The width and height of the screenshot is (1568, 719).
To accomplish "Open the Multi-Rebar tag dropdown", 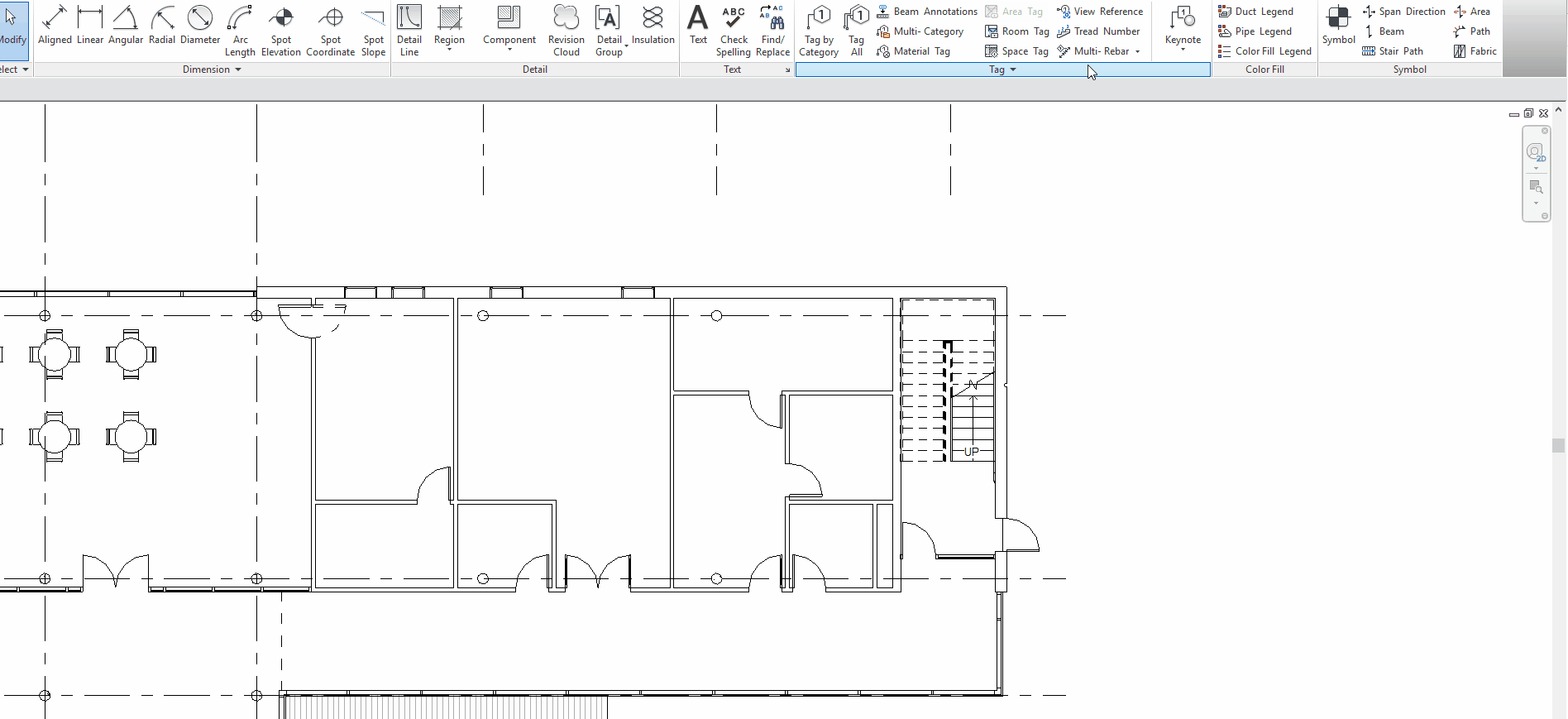I will [1138, 51].
